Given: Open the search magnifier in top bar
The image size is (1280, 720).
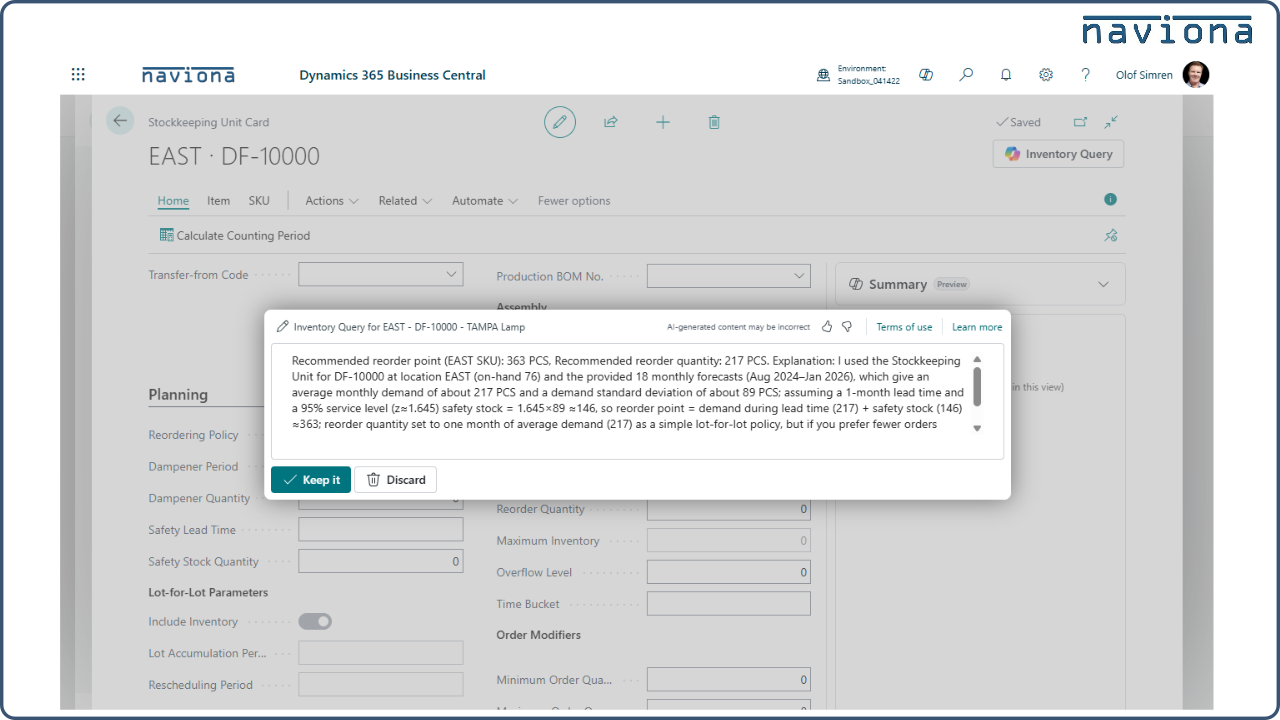Looking at the screenshot, I should [x=966, y=75].
